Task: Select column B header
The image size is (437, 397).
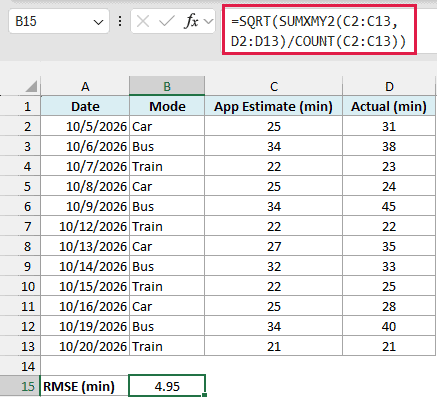Action: [x=167, y=86]
